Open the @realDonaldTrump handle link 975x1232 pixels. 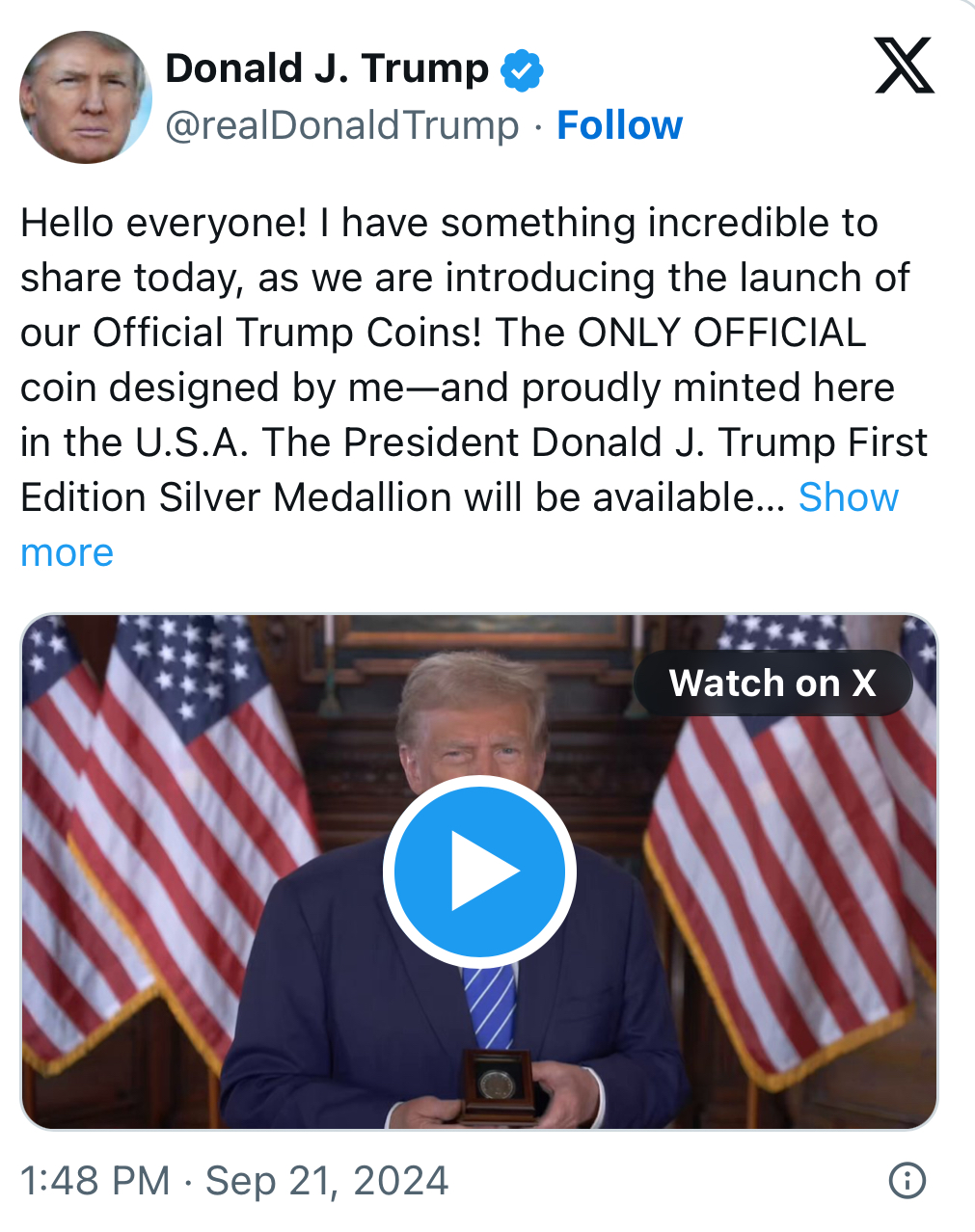[342, 125]
